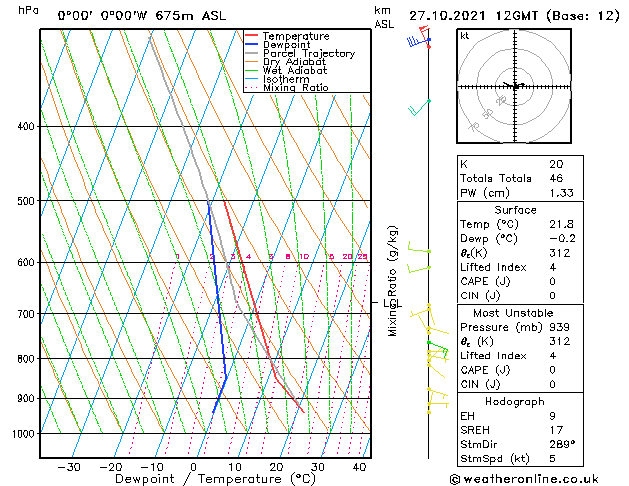The height and width of the screenshot is (486, 629).
Task: Click the green wind barb near 800 hPa
Action: (436, 353)
